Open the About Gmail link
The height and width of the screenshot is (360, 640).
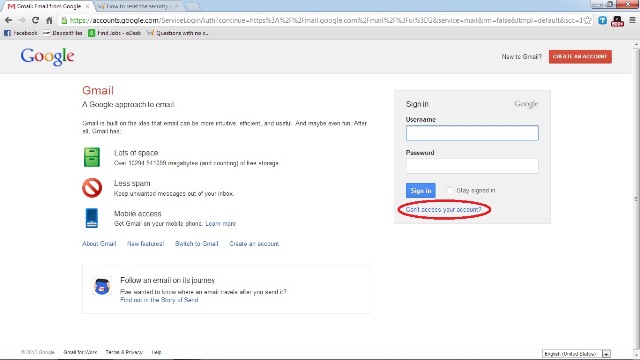click(99, 244)
